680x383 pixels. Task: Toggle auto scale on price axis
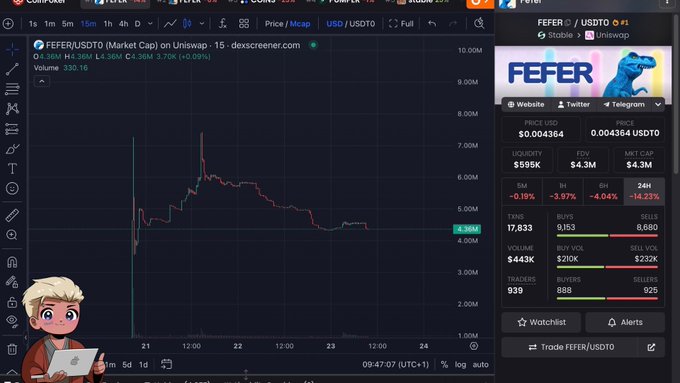tap(481, 365)
